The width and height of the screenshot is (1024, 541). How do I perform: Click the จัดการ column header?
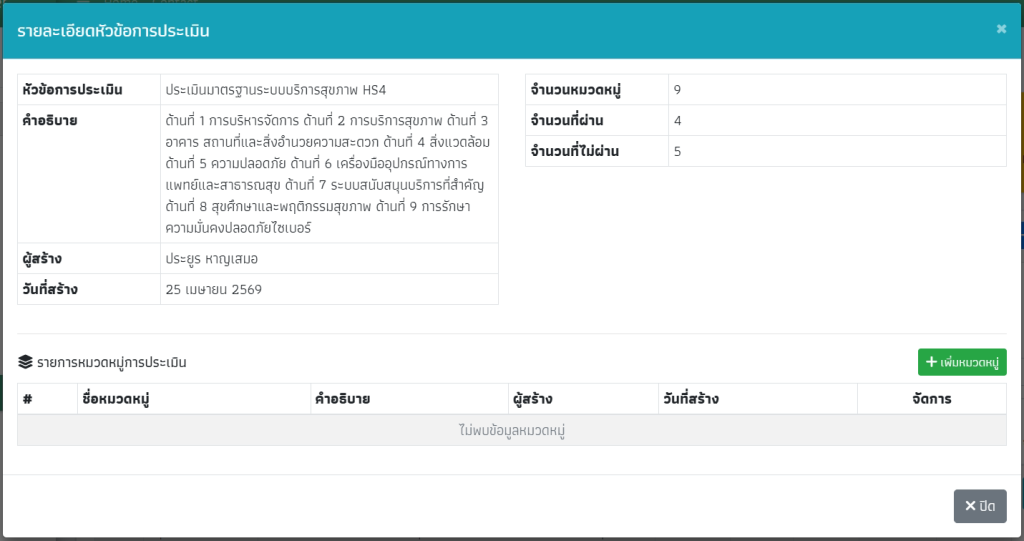coord(931,399)
